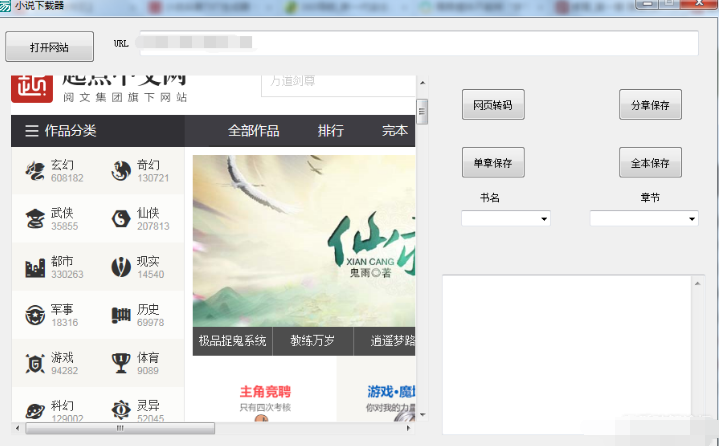Open the 完本 menu tab
Screen dimensions: 719x446
(395, 131)
